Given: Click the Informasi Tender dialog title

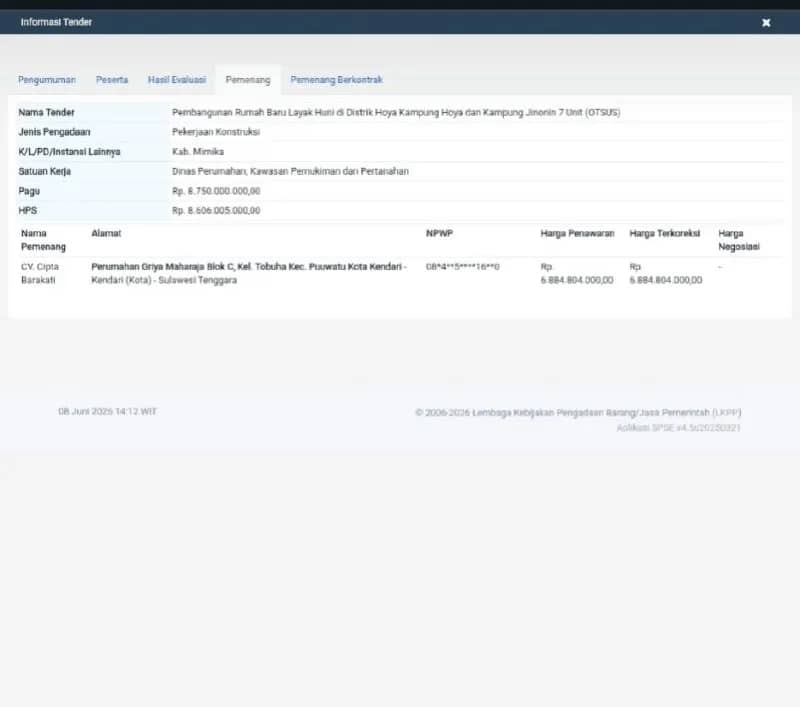Looking at the screenshot, I should [x=56, y=22].
